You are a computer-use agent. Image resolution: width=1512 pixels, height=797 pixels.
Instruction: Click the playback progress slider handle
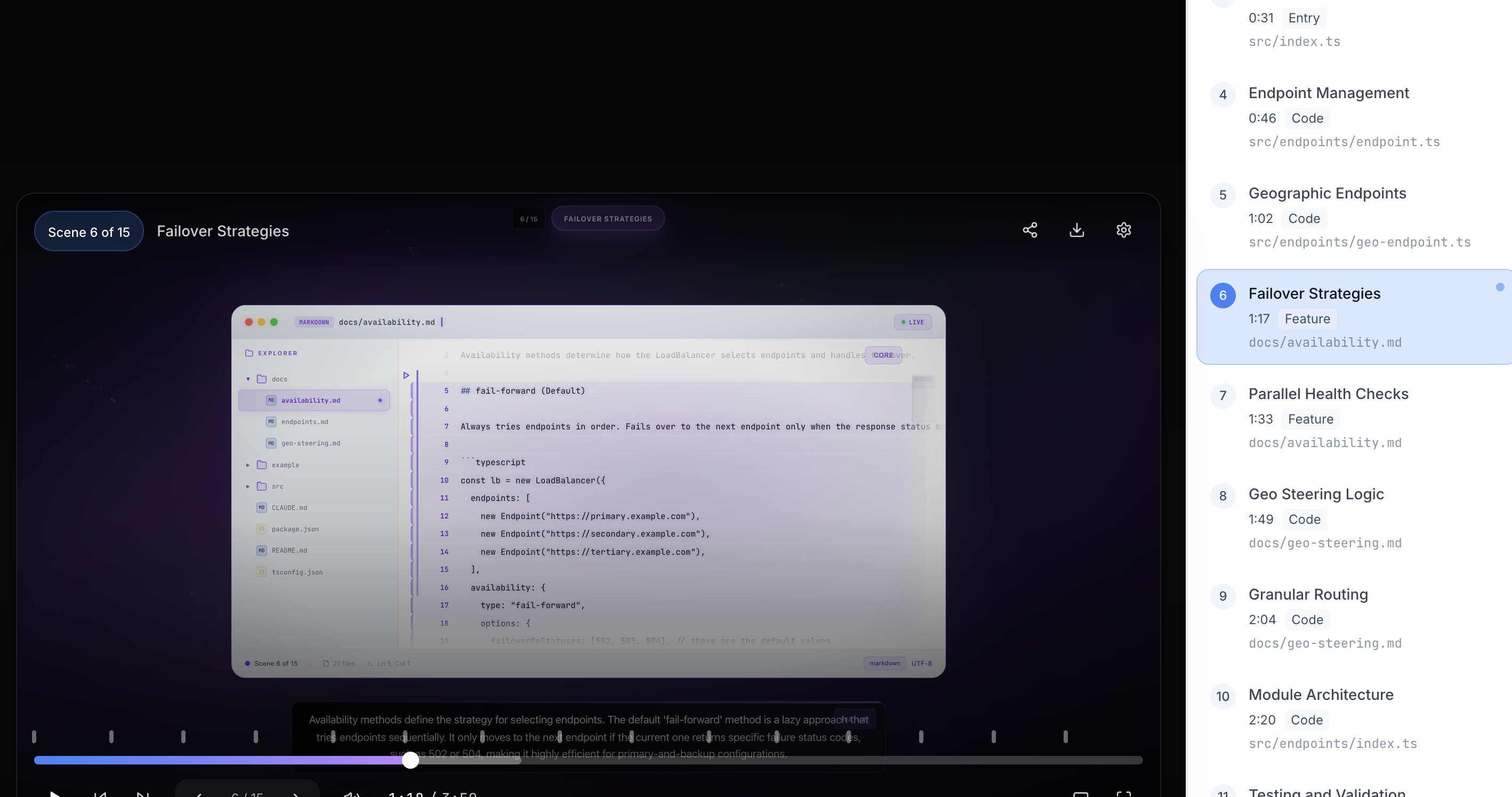[x=411, y=760]
